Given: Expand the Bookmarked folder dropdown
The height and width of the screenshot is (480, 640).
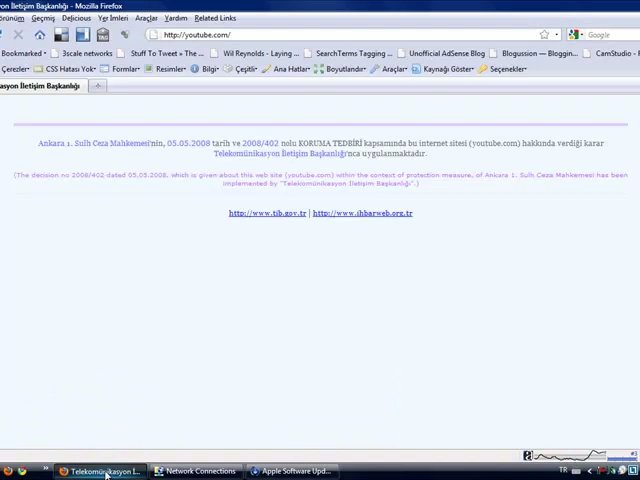Looking at the screenshot, I should pyautogui.click(x=23, y=53).
